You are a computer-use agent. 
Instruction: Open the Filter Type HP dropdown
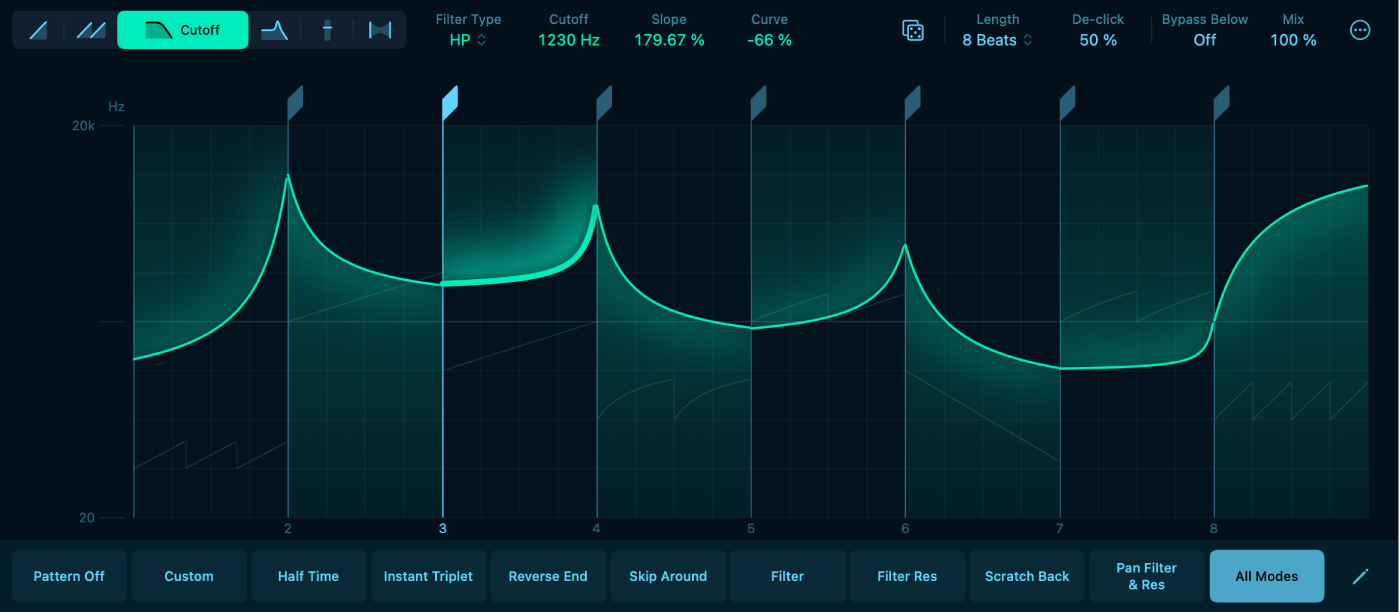coord(468,40)
